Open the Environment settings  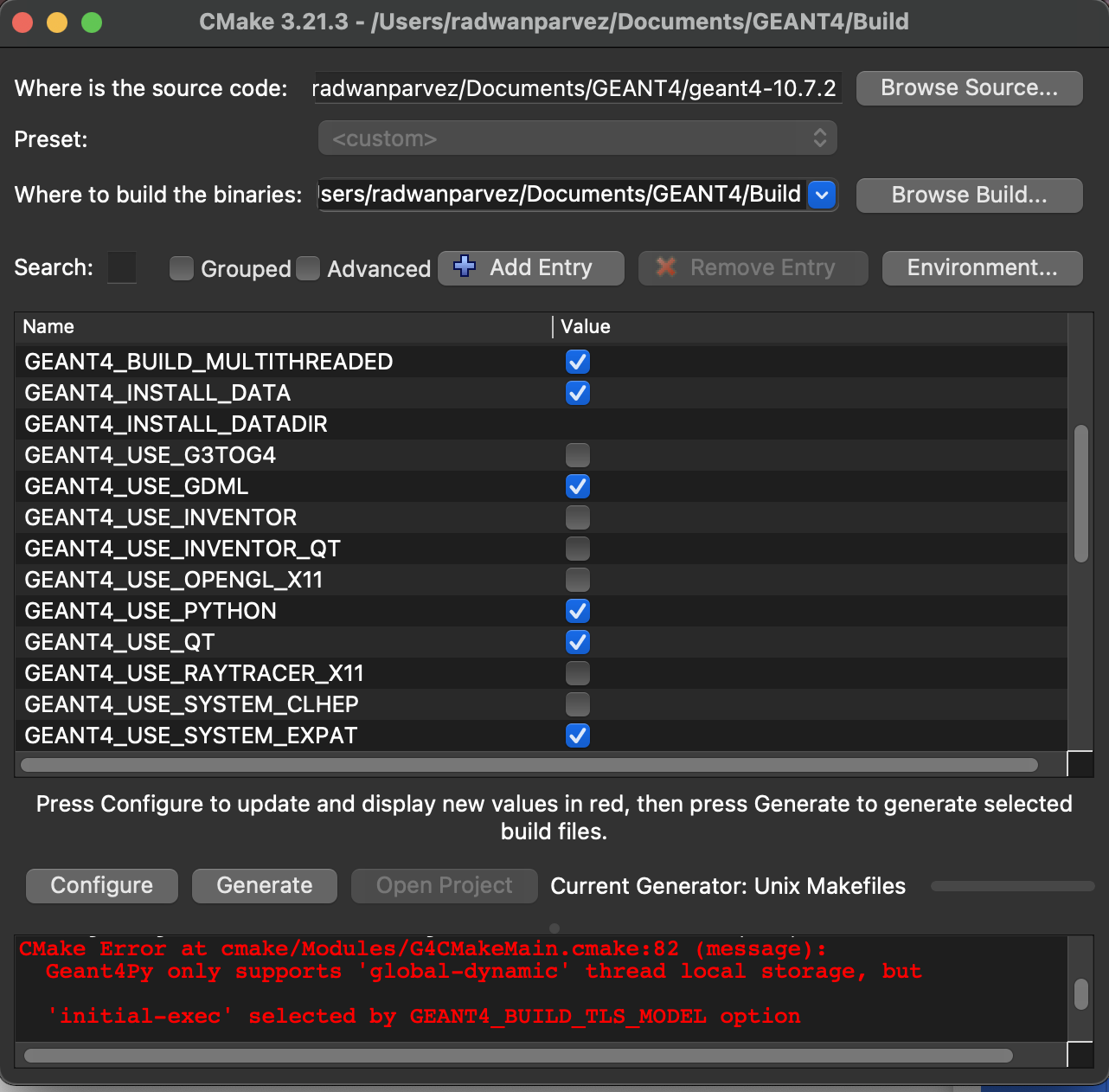(982, 268)
